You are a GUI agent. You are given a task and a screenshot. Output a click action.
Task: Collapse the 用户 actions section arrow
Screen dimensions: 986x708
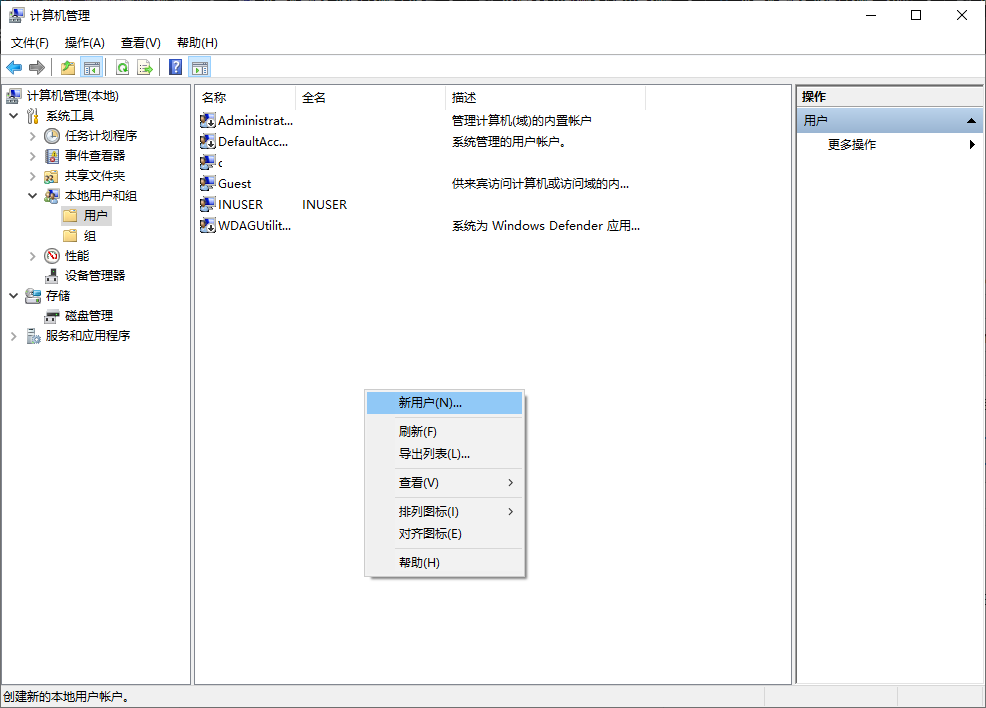[971, 120]
